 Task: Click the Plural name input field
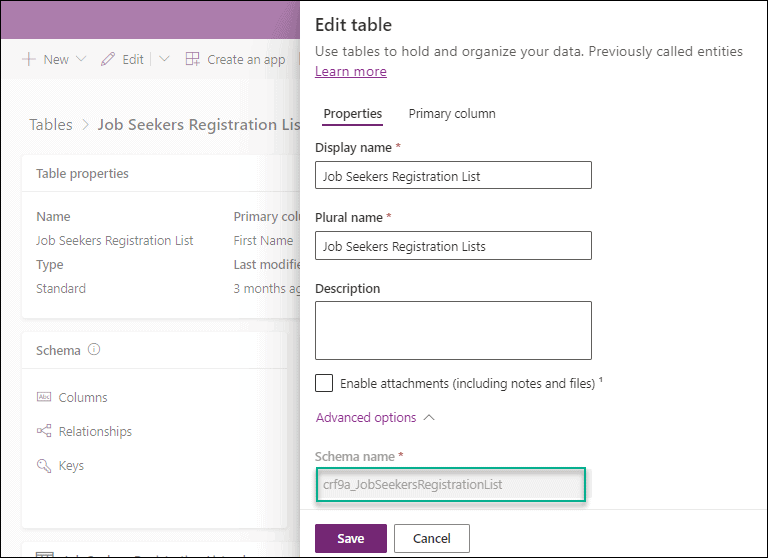click(x=453, y=245)
